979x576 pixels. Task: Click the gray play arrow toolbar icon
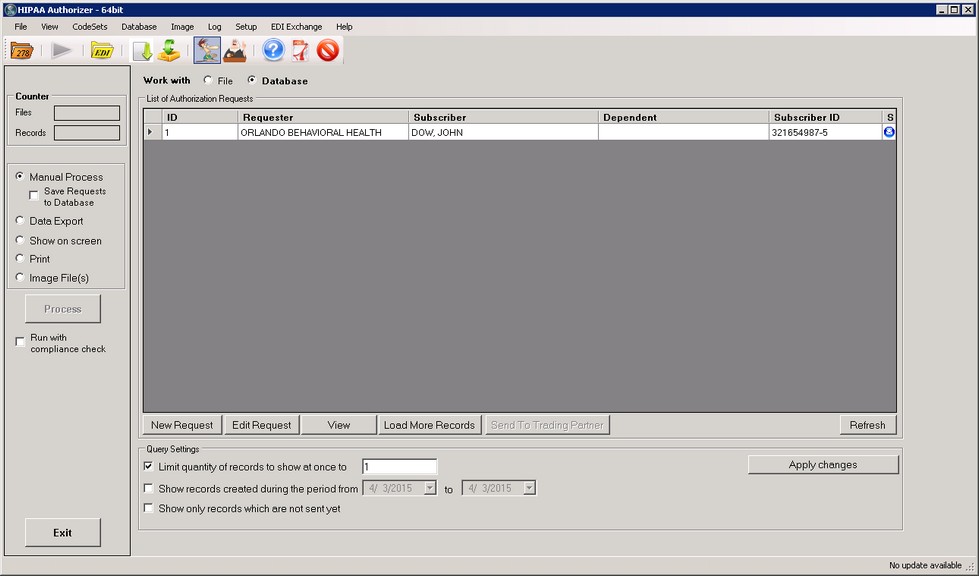62,50
